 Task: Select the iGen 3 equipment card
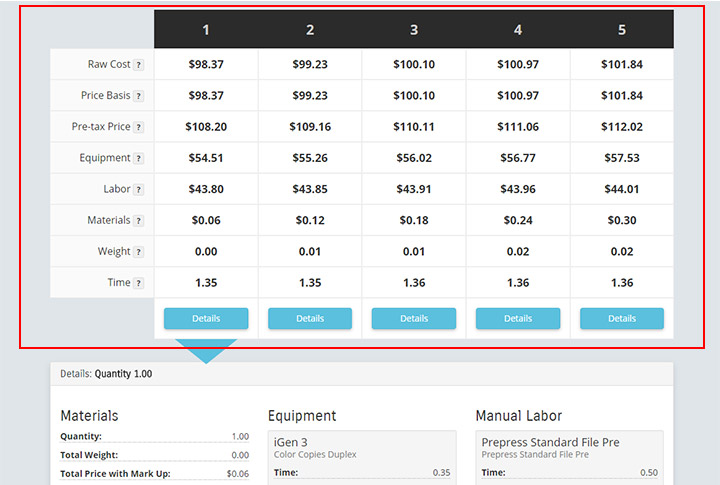(x=362, y=457)
